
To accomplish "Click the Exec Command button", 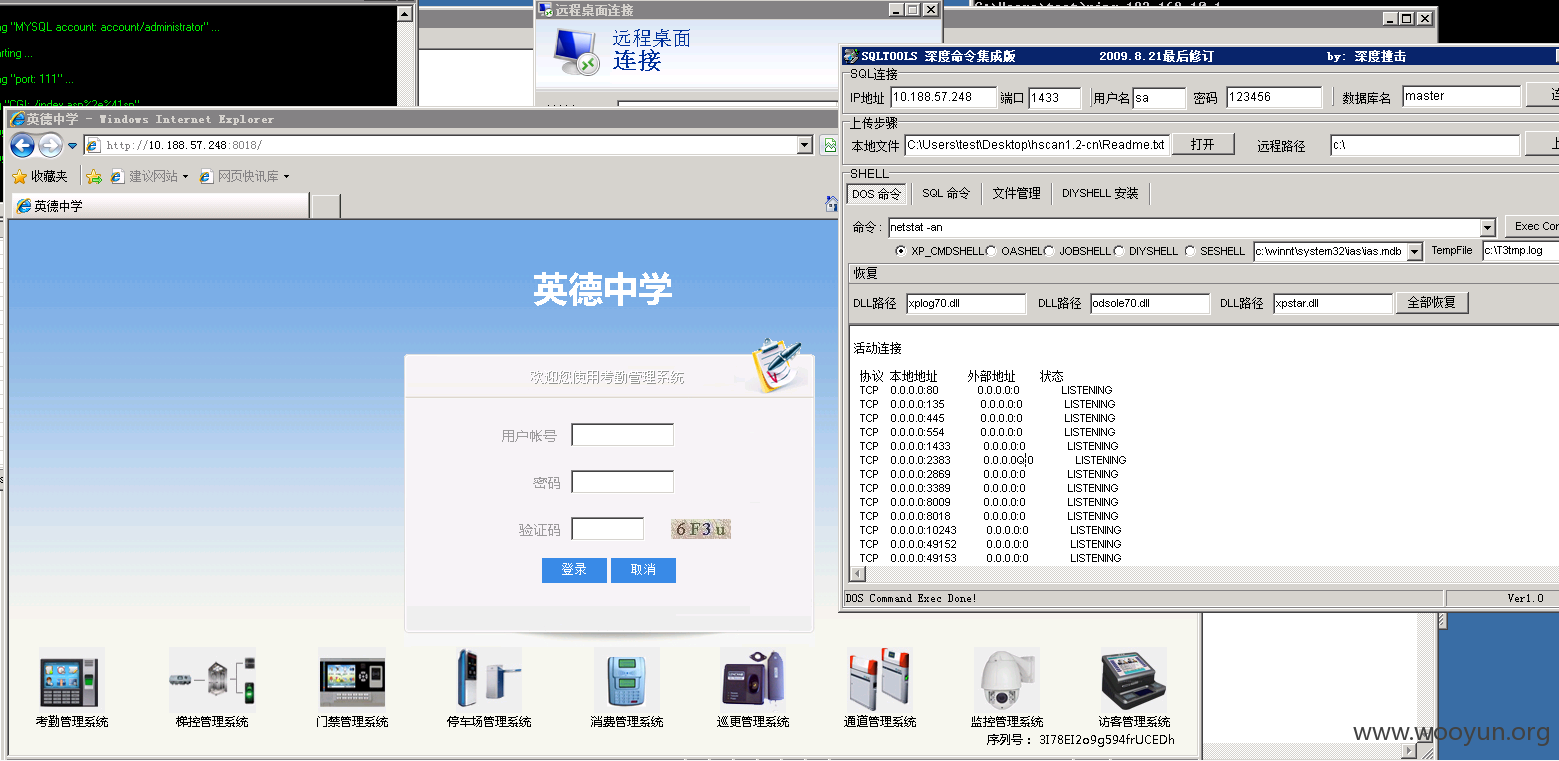I will (1532, 226).
